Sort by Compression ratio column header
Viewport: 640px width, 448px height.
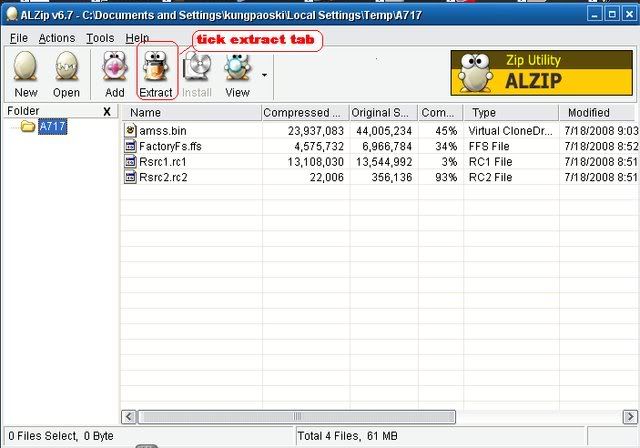(441, 113)
